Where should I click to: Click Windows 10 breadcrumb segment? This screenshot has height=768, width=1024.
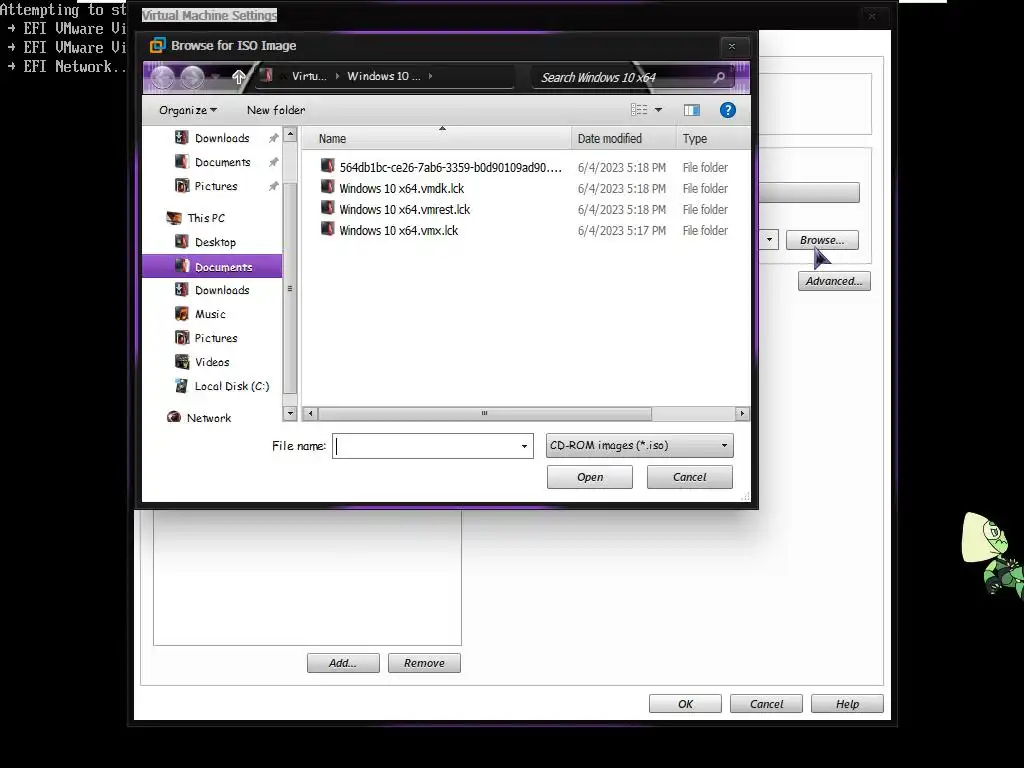point(383,76)
